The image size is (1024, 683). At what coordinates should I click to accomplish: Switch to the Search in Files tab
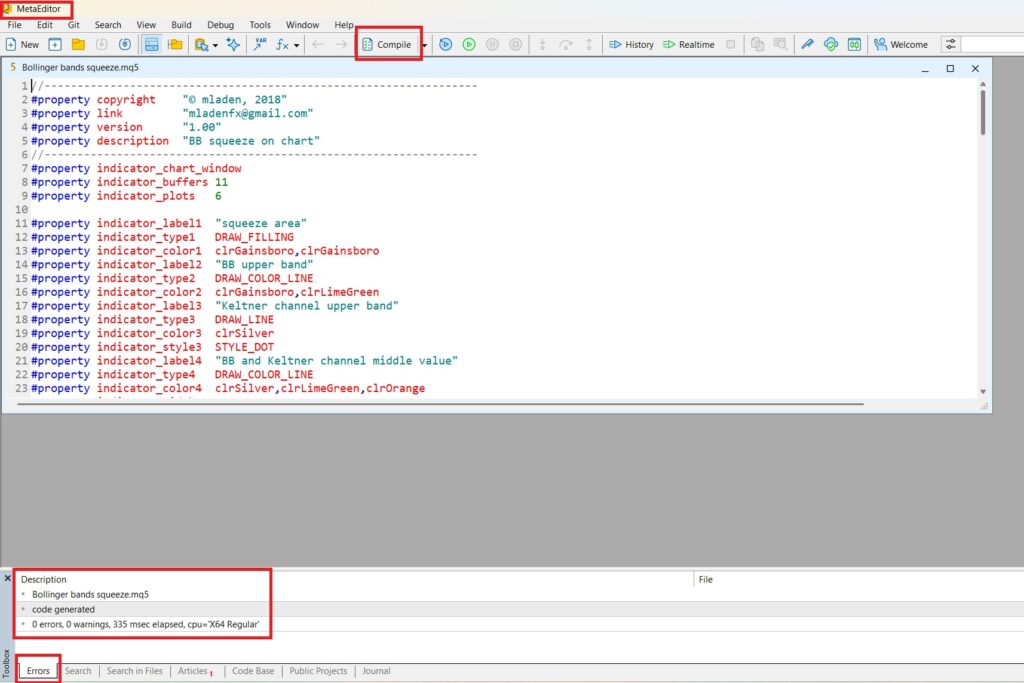[x=134, y=671]
